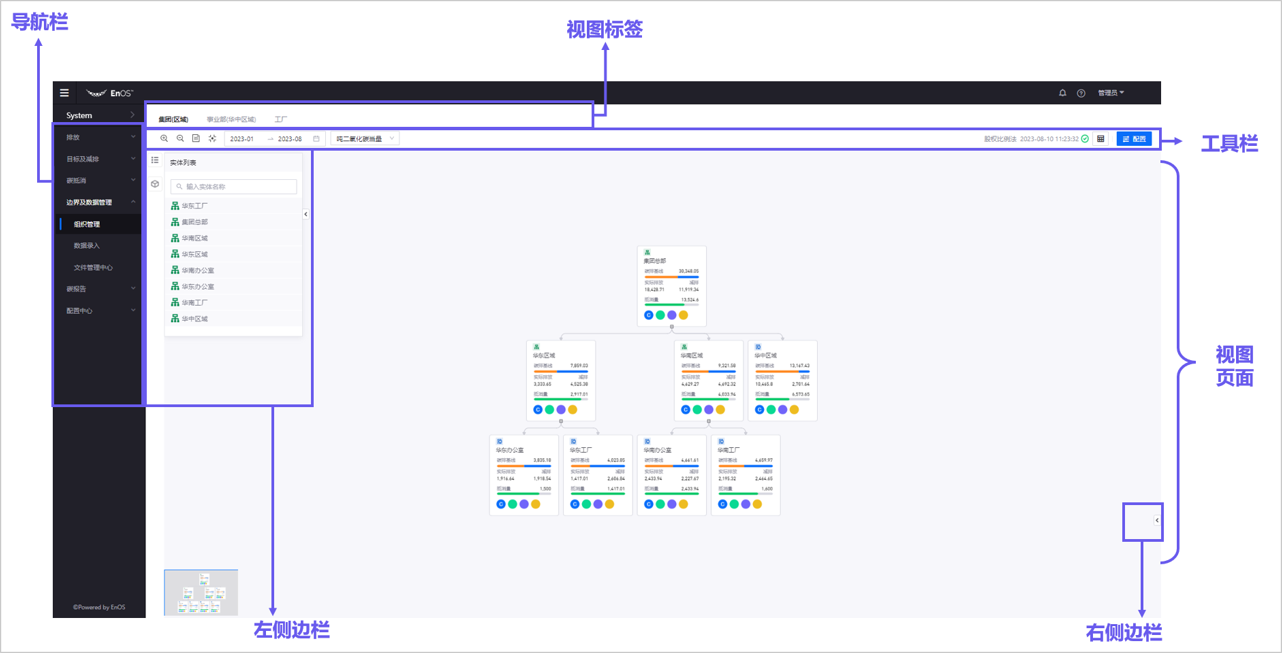Click the 2023-08 end date field
The height and width of the screenshot is (653, 1282).
pos(291,139)
